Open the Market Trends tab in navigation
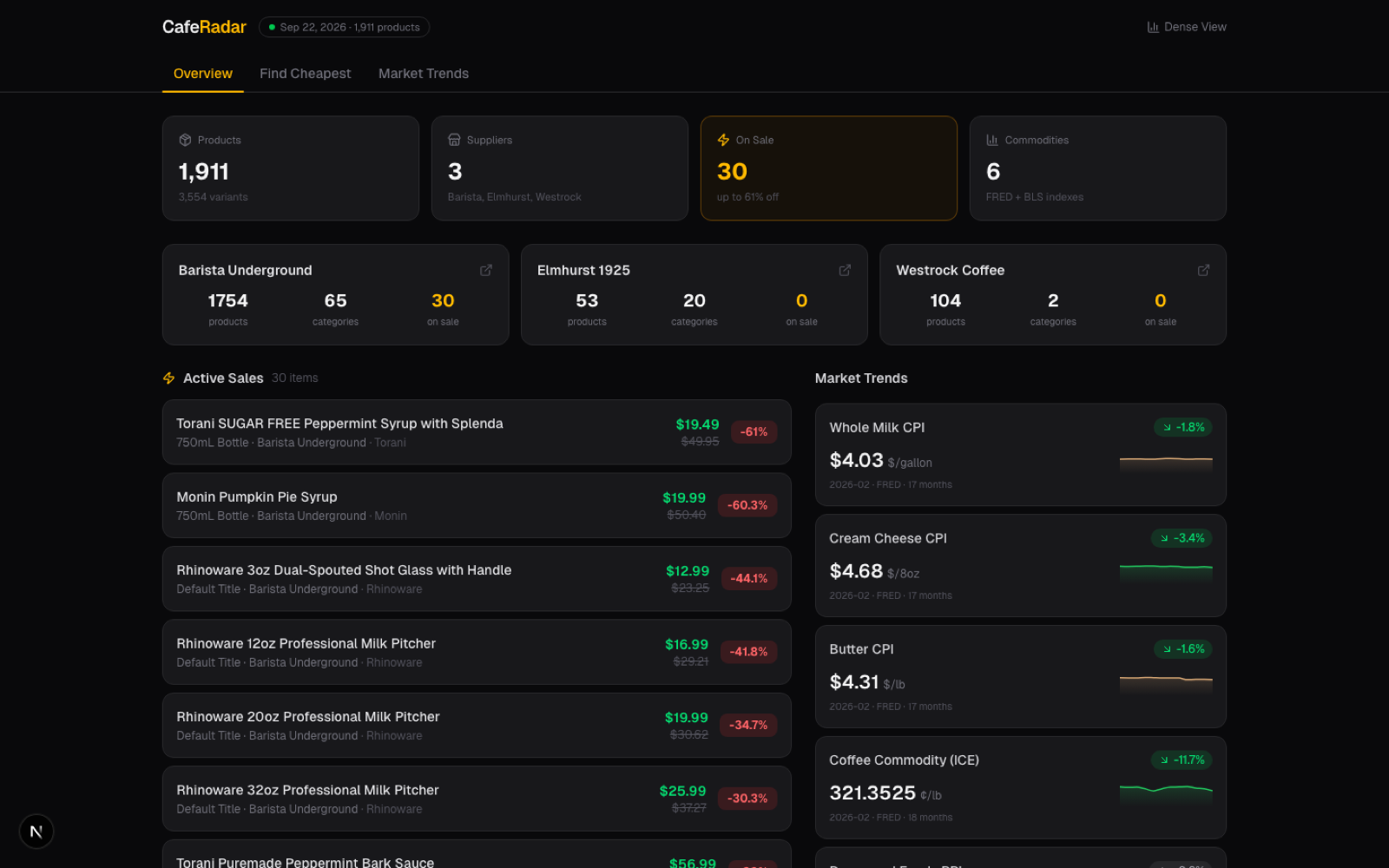The image size is (1389, 868). [424, 74]
